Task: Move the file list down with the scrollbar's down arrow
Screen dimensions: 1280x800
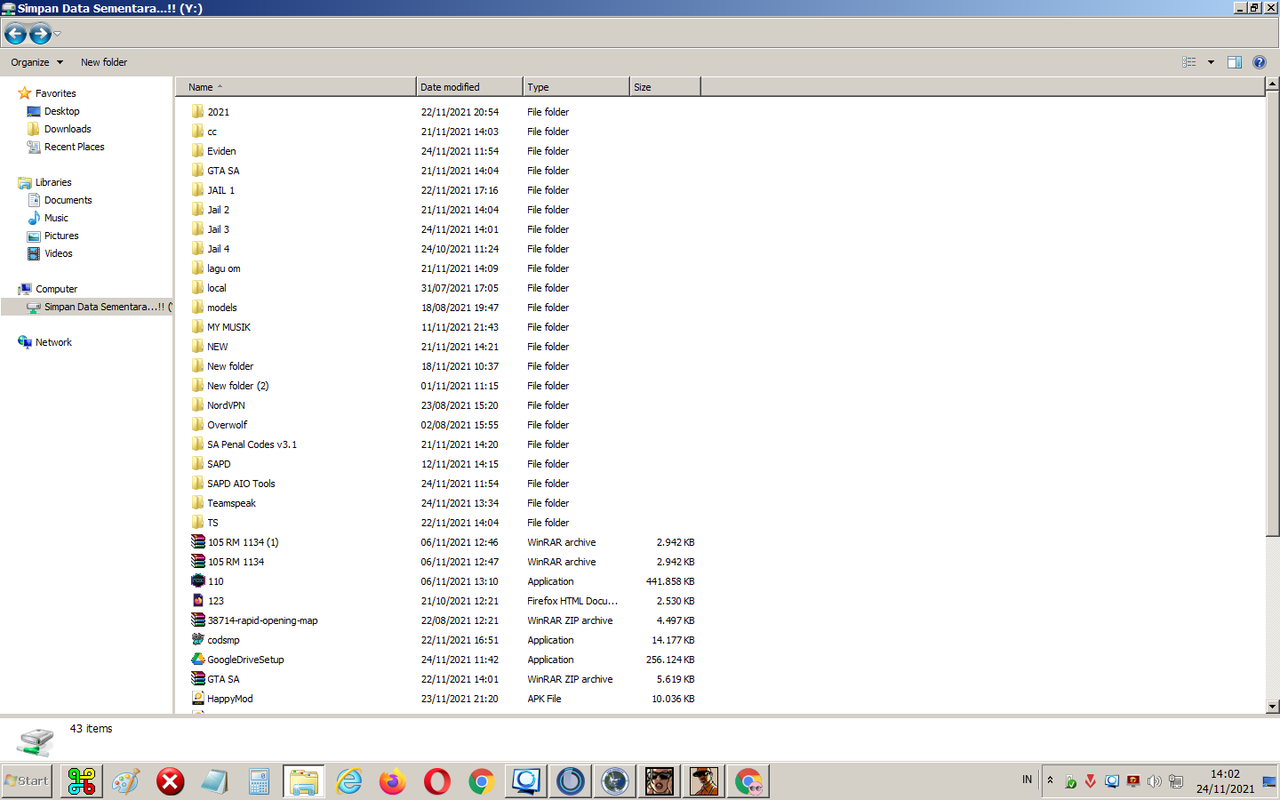Action: click(1272, 706)
